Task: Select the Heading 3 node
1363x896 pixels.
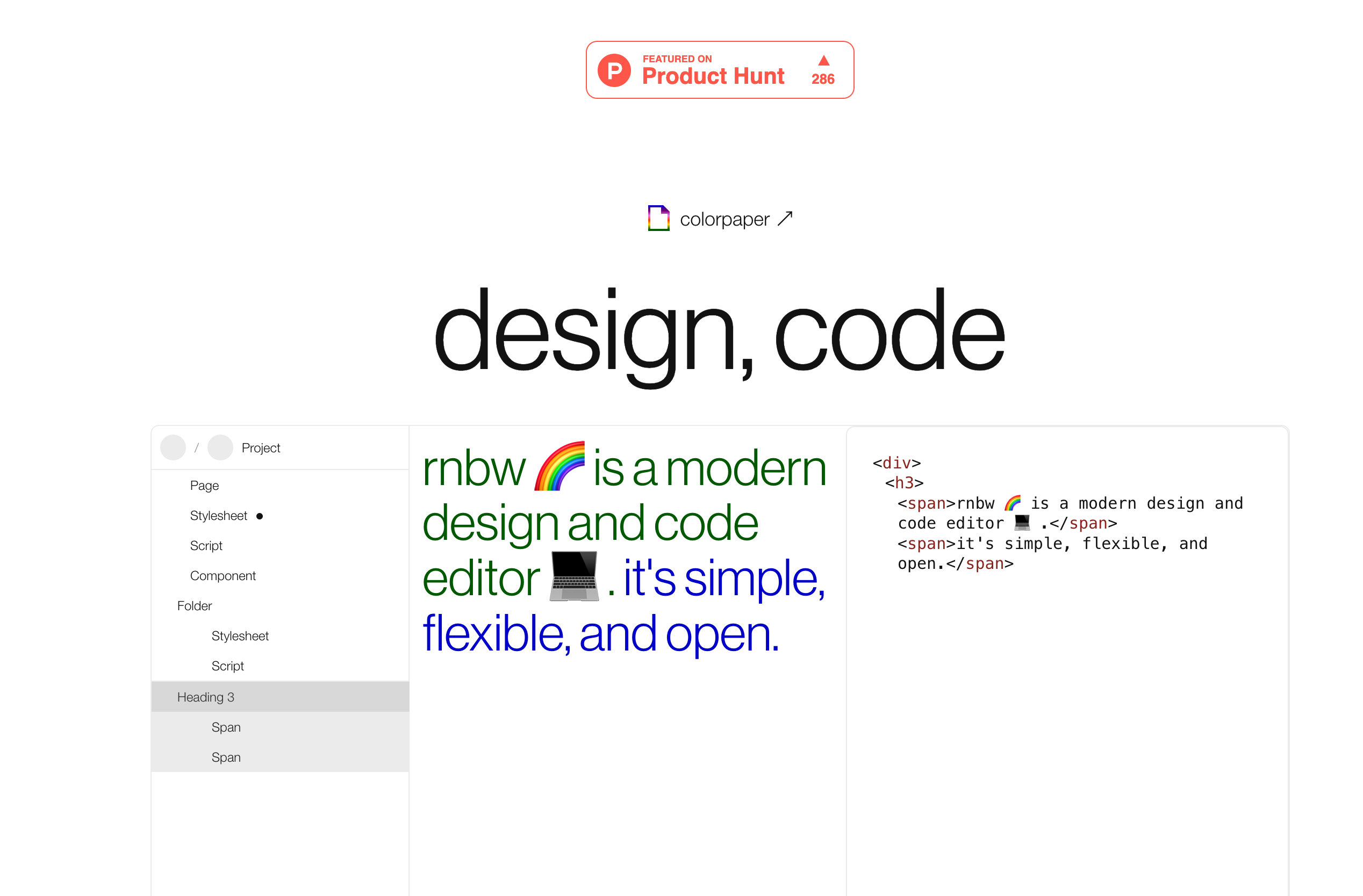Action: click(280, 697)
